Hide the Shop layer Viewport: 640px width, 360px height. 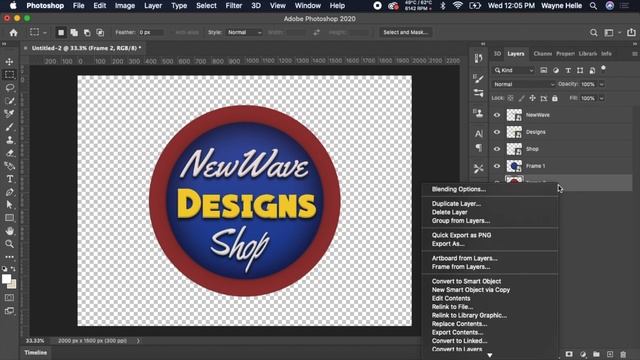(497, 149)
